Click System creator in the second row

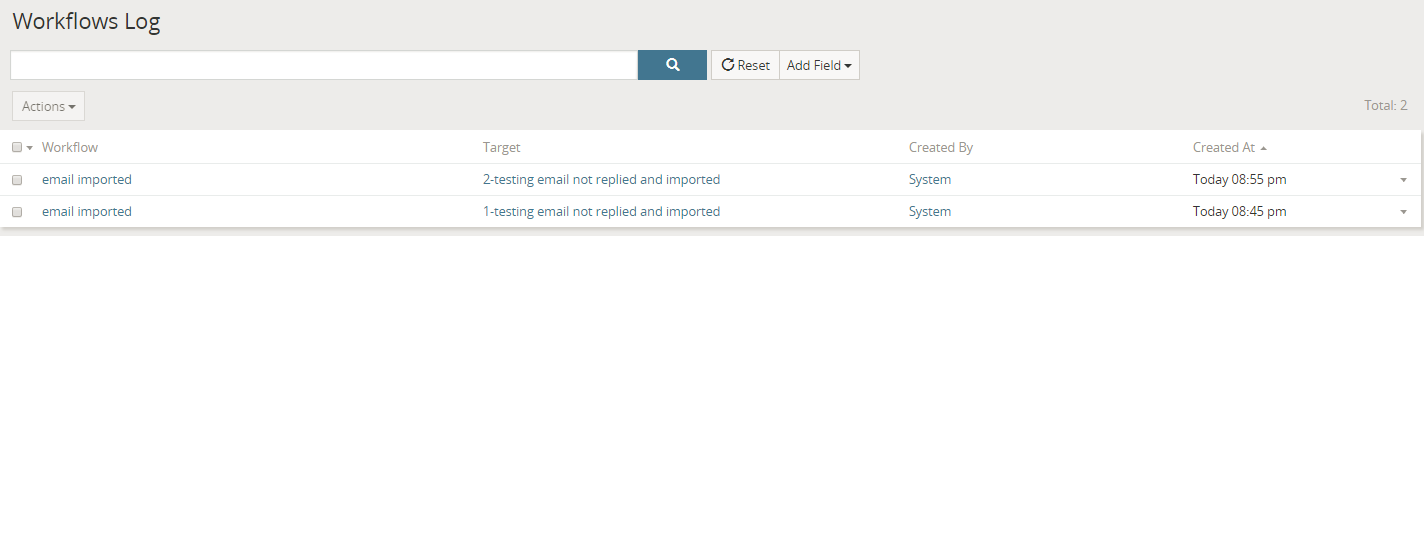930,212
